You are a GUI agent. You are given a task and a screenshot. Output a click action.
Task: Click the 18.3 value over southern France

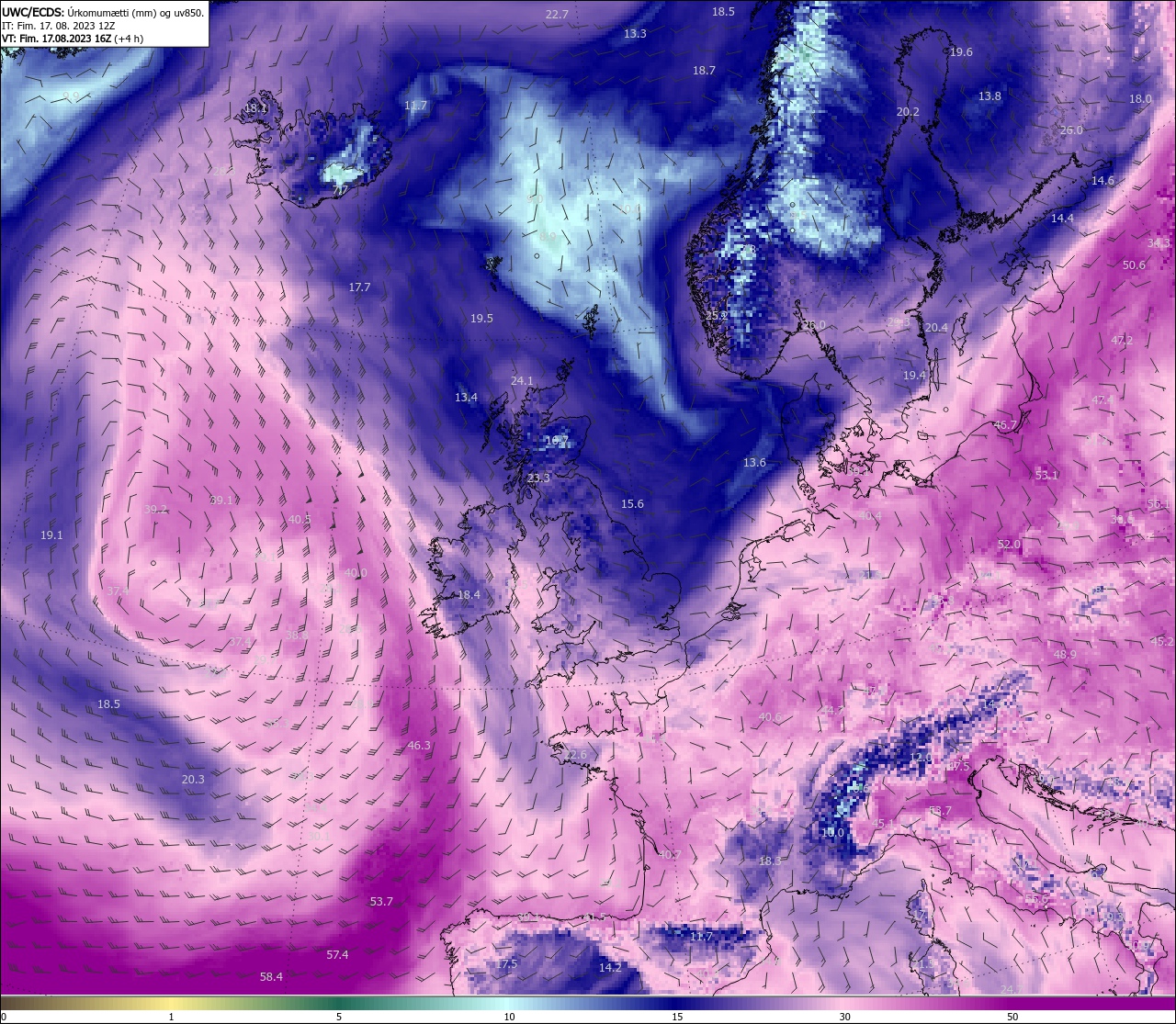click(x=770, y=861)
